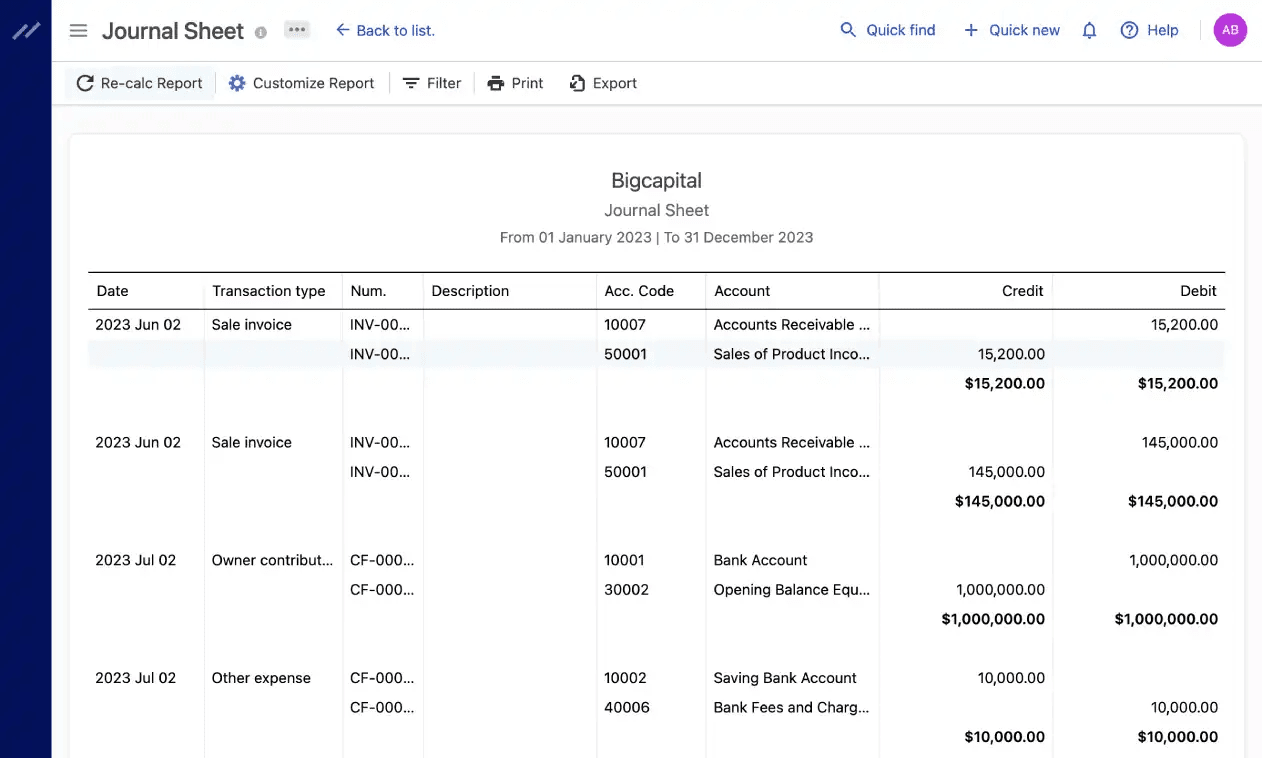The width and height of the screenshot is (1262, 758).
Task: Expand the Quick new dropdown
Action: [x=1011, y=30]
